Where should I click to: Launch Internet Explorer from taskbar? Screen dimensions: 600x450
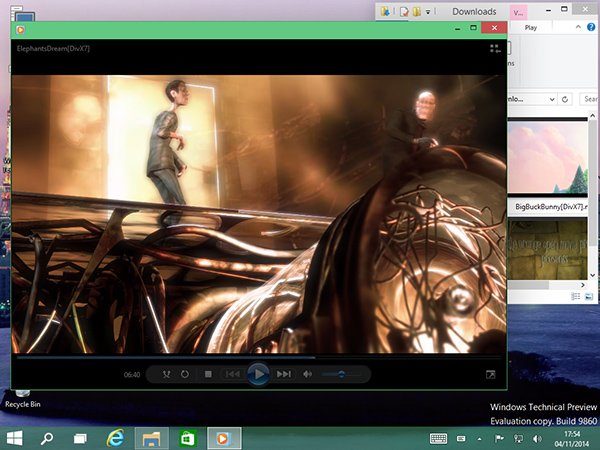(x=116, y=438)
